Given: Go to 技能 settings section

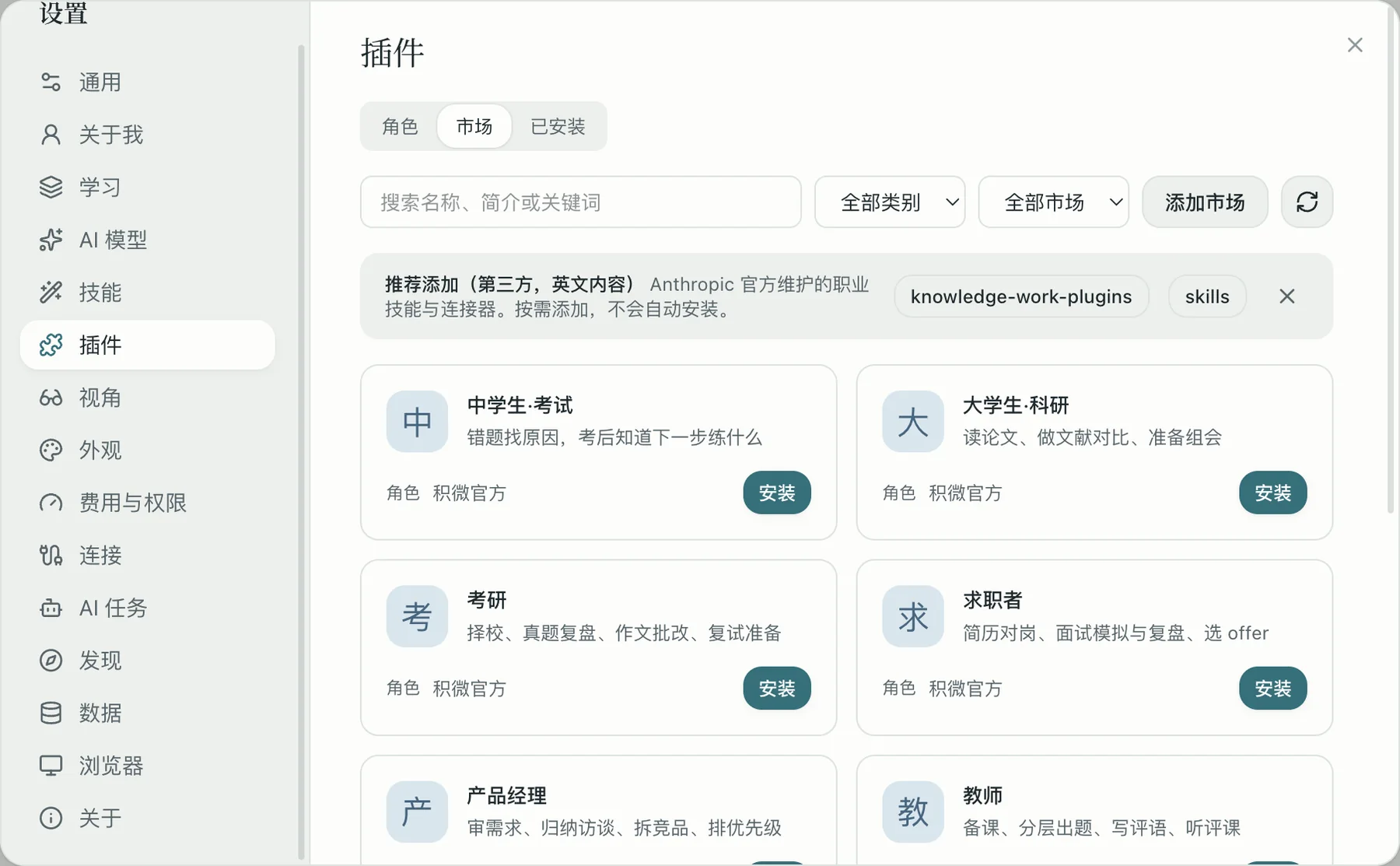Looking at the screenshot, I should (x=148, y=293).
